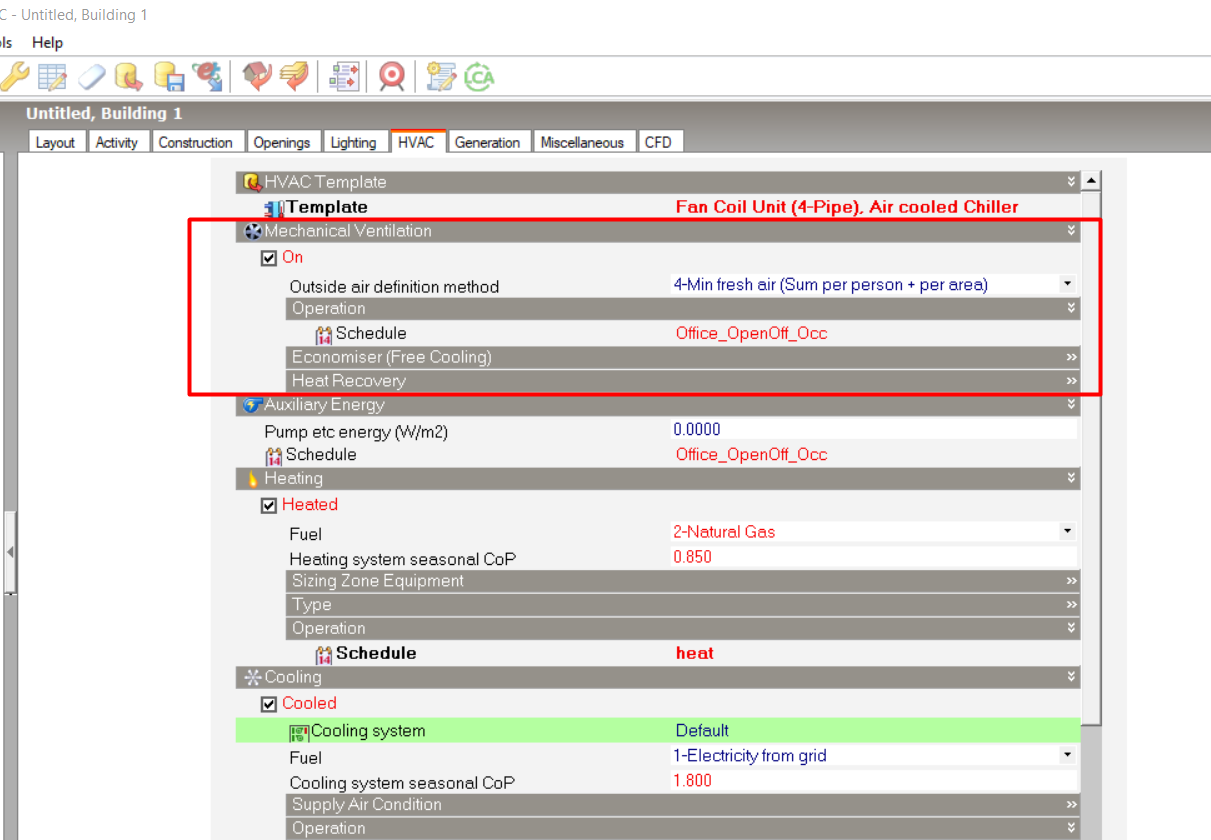1211x840 pixels.
Task: Click the Mechanical Ventilation fan icon
Action: (253, 231)
